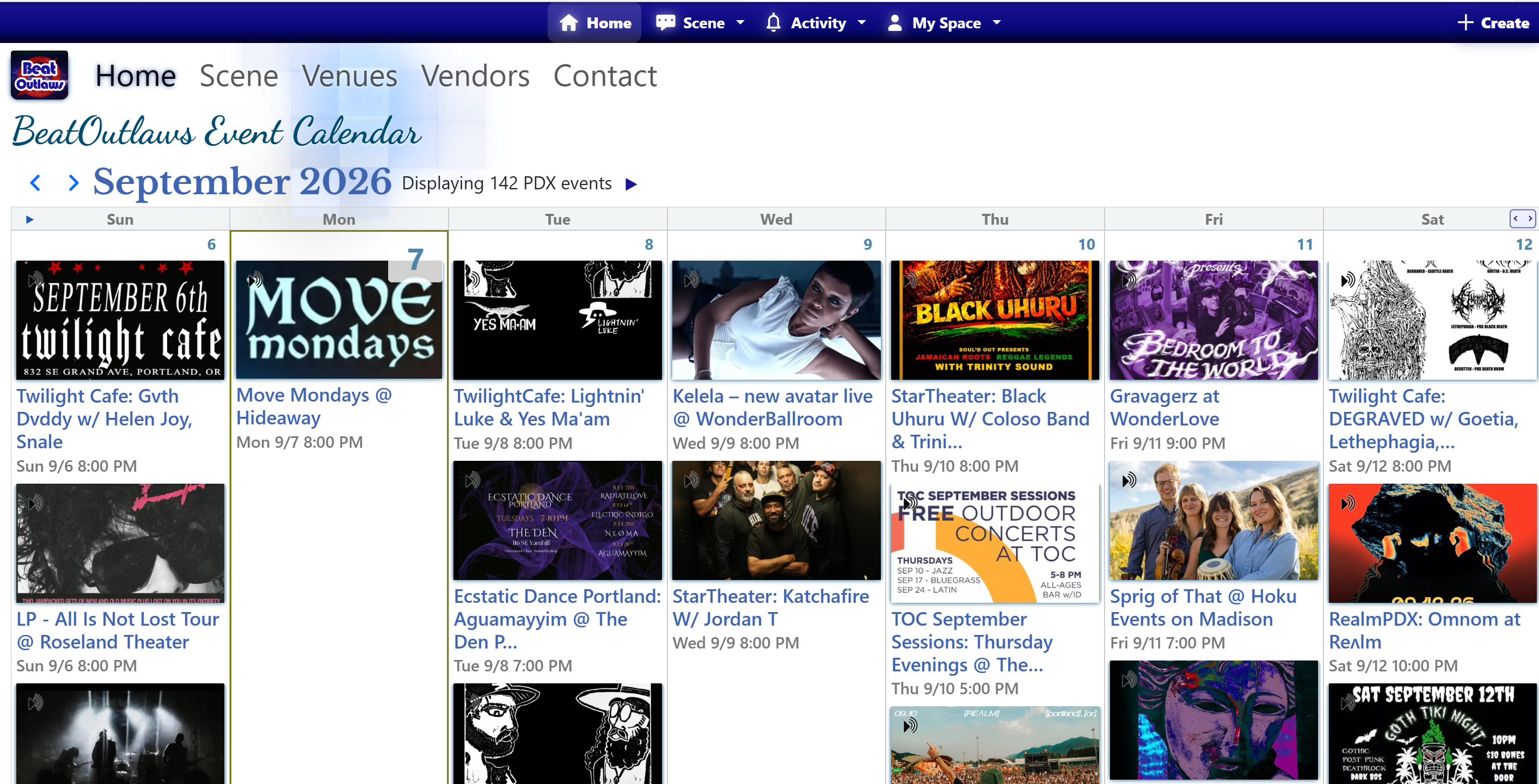Open Gravagerz at WonderLove link

click(1164, 407)
